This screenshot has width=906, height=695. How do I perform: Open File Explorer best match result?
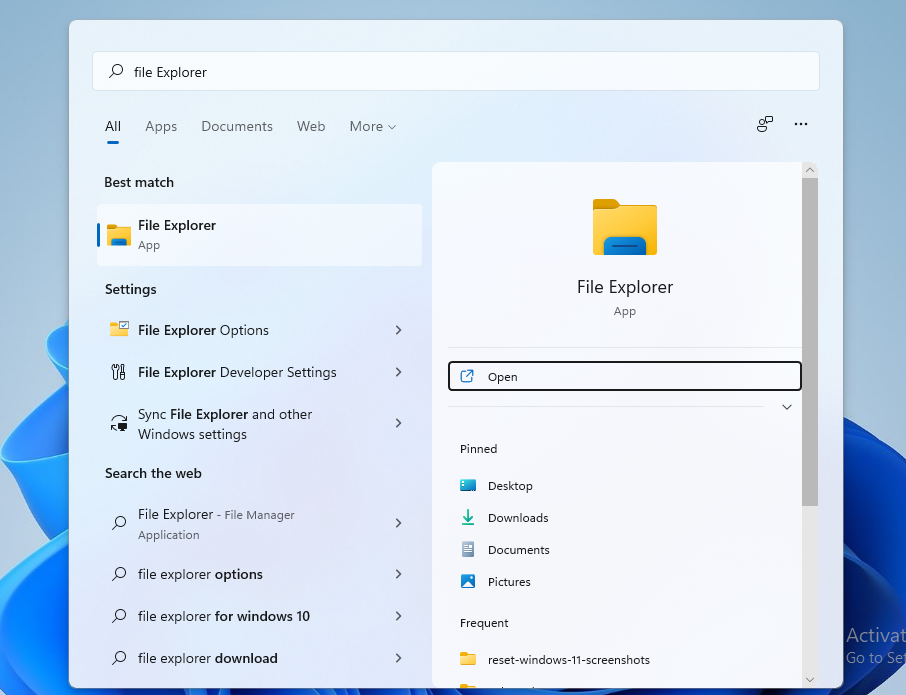259,235
